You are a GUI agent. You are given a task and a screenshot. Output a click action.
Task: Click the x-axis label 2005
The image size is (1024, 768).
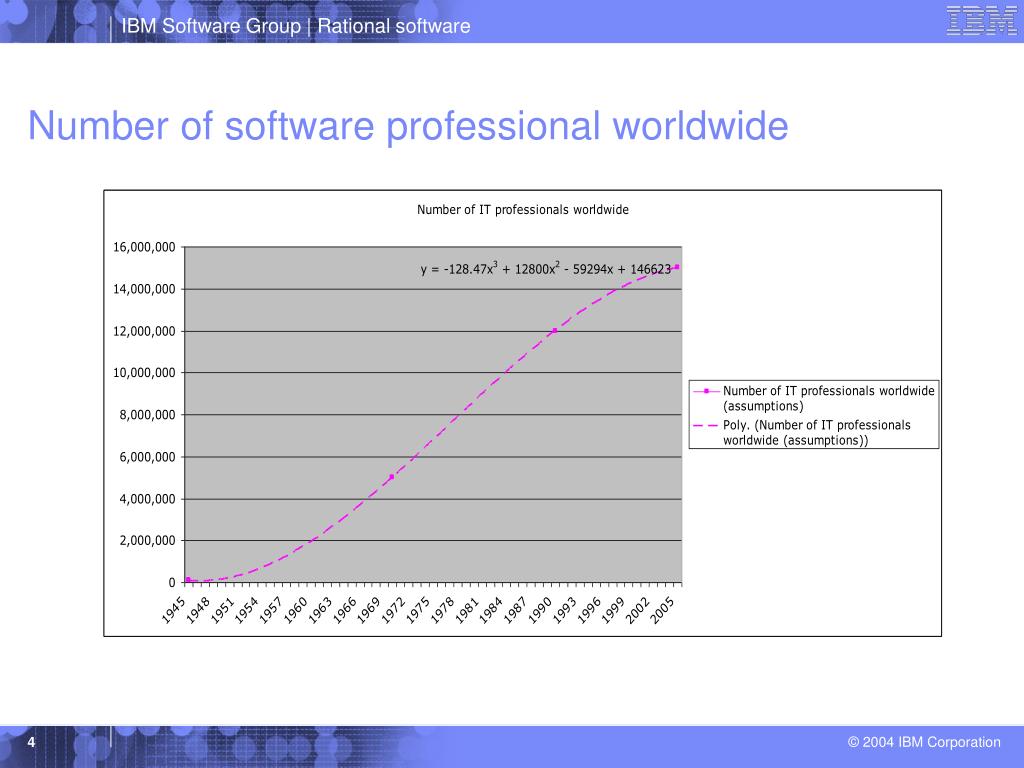(x=662, y=611)
